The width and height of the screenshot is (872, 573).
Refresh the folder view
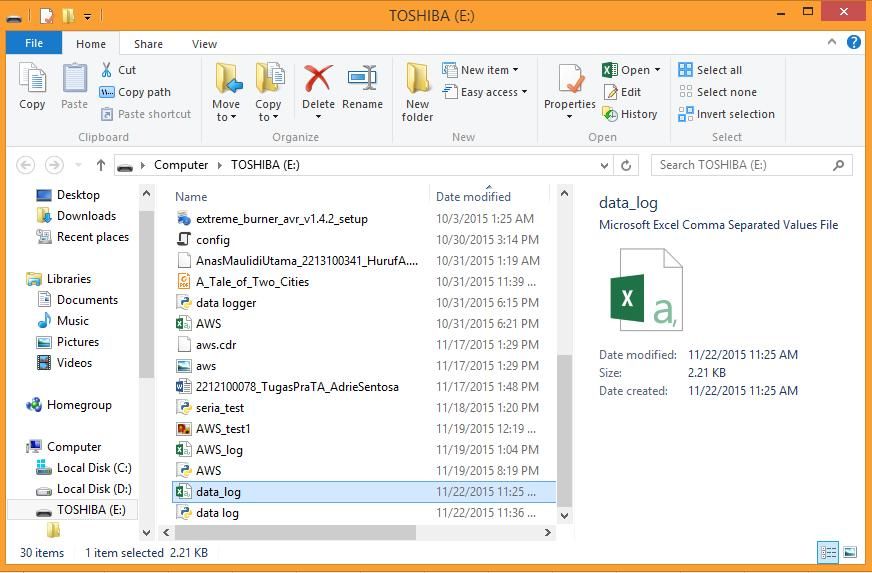point(626,165)
